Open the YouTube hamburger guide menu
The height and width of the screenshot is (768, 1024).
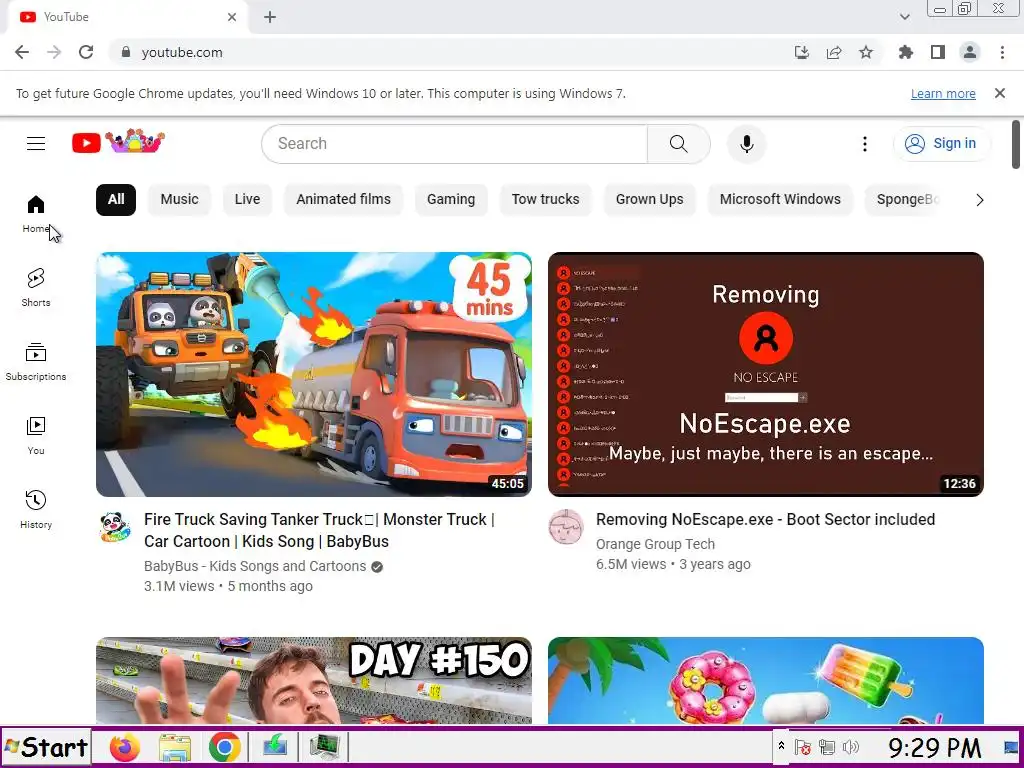pos(36,143)
